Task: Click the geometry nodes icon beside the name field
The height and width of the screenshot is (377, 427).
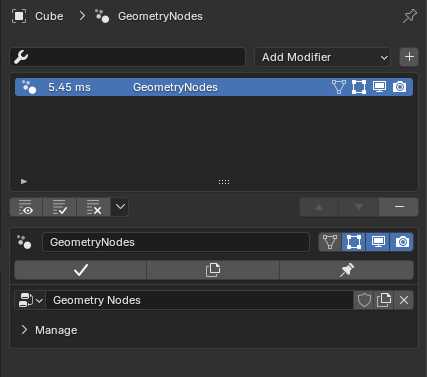Action: pos(24,242)
